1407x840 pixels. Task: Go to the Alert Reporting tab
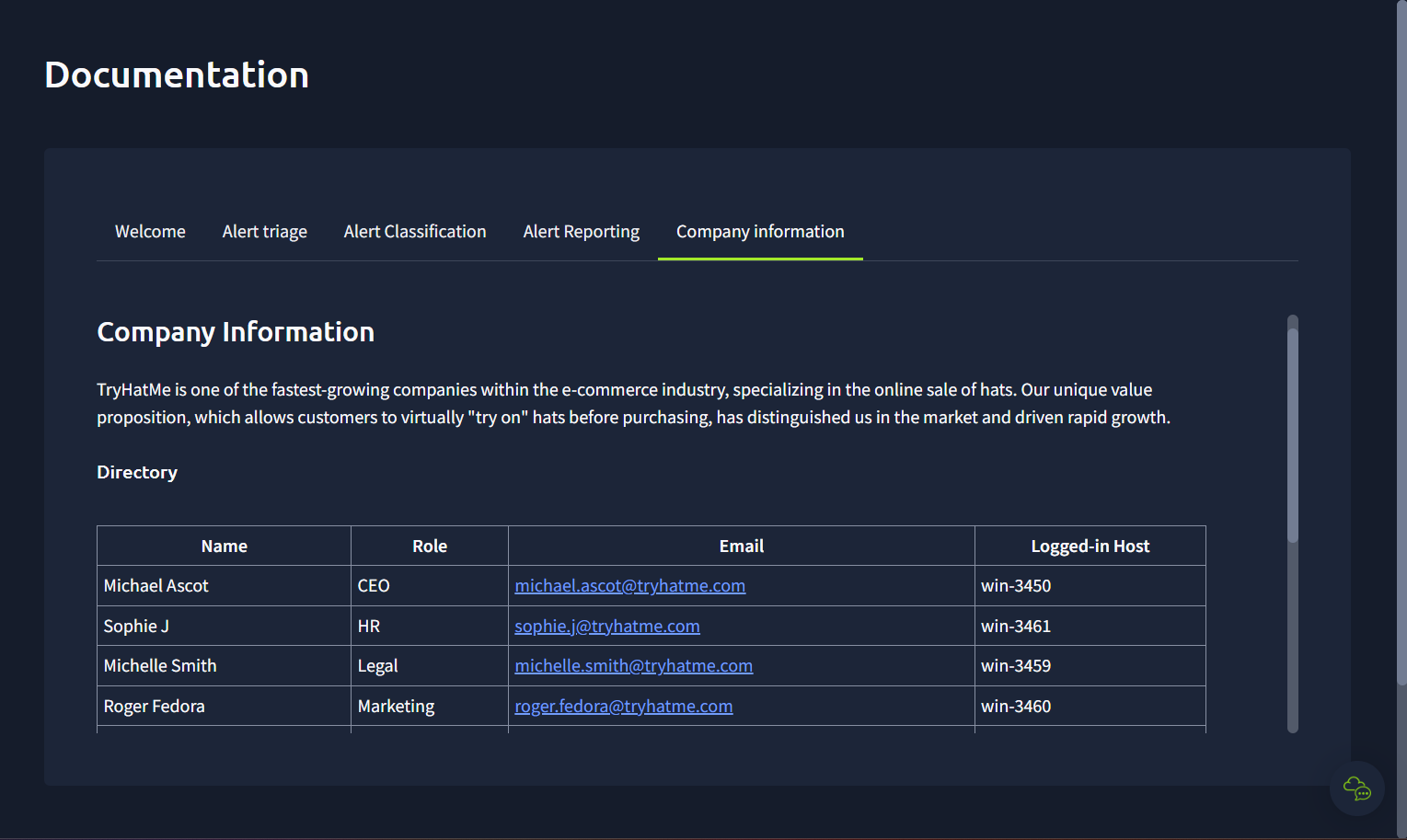582,232
